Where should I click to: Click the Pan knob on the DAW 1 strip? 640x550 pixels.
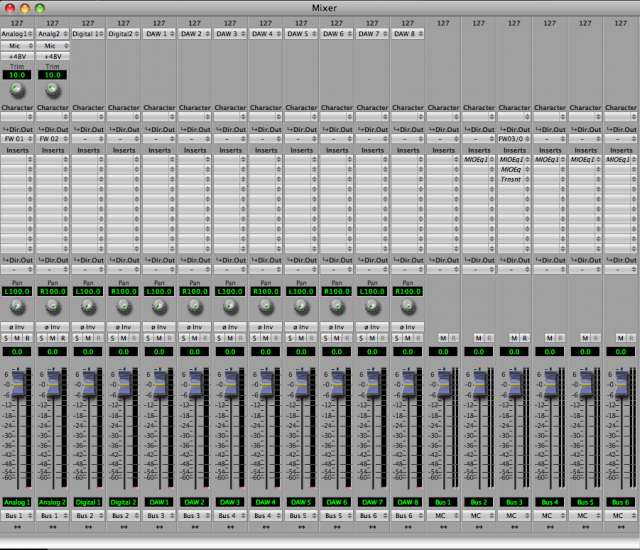159,306
